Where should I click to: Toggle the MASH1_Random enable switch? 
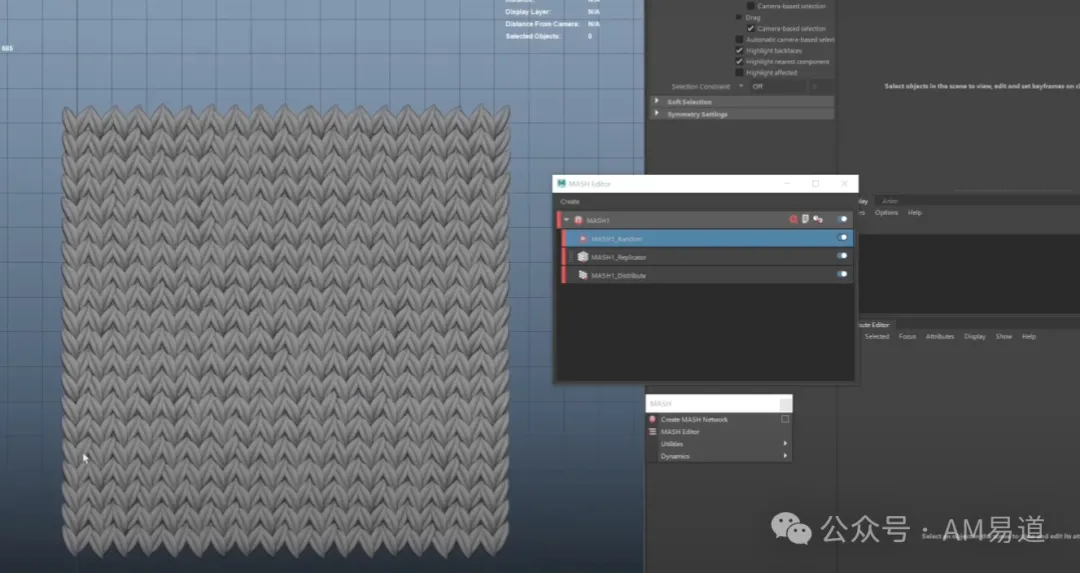842,238
